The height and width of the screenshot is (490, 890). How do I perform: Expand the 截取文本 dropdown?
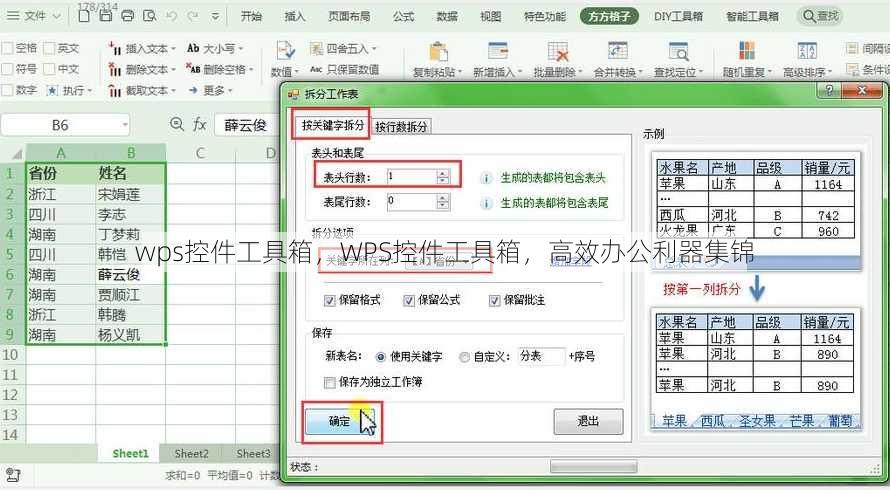tap(174, 91)
